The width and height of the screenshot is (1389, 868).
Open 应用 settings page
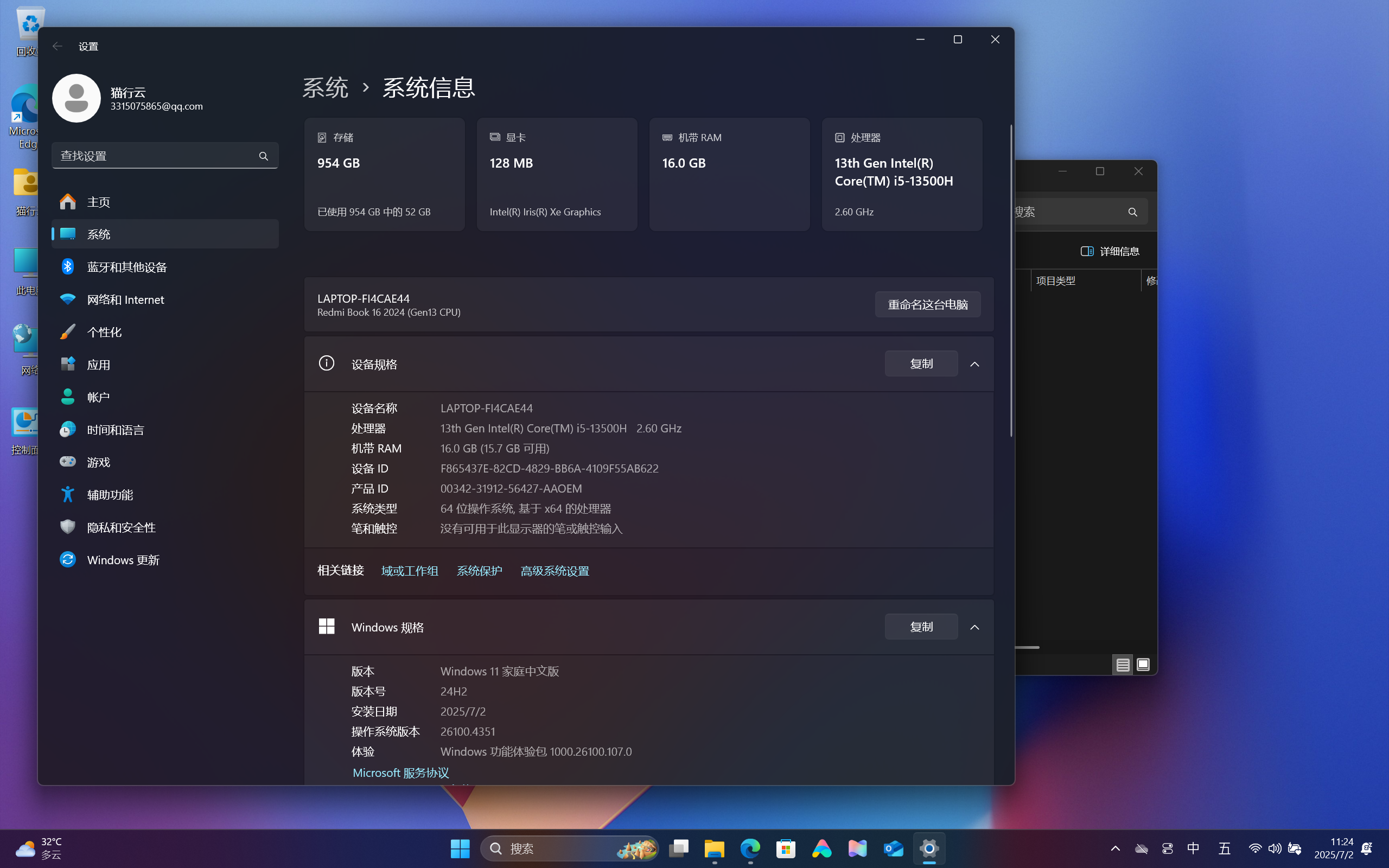(165, 365)
